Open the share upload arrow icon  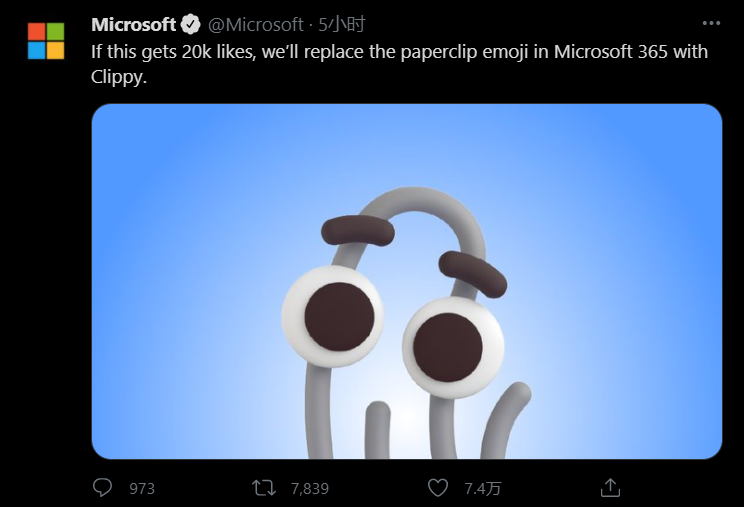click(610, 488)
